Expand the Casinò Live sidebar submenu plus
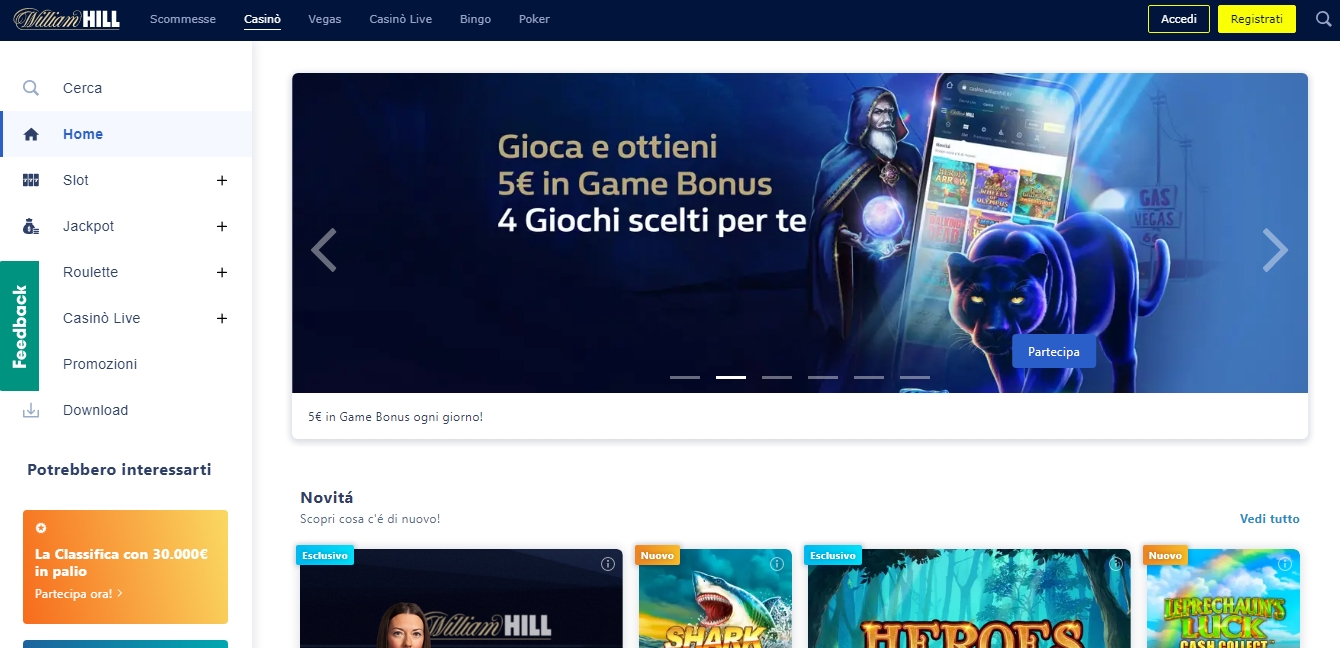This screenshot has width=1340, height=648. pos(222,318)
